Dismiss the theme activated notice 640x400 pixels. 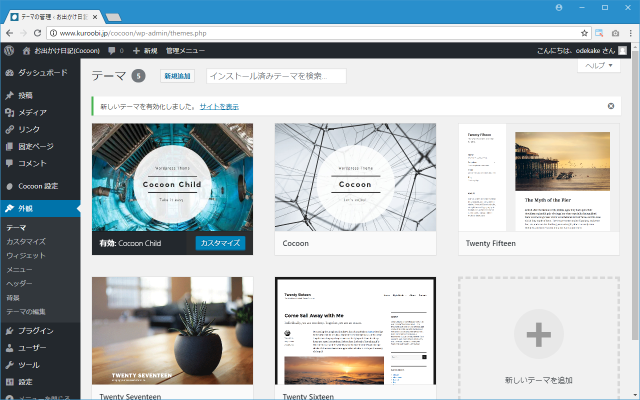pyautogui.click(x=610, y=105)
